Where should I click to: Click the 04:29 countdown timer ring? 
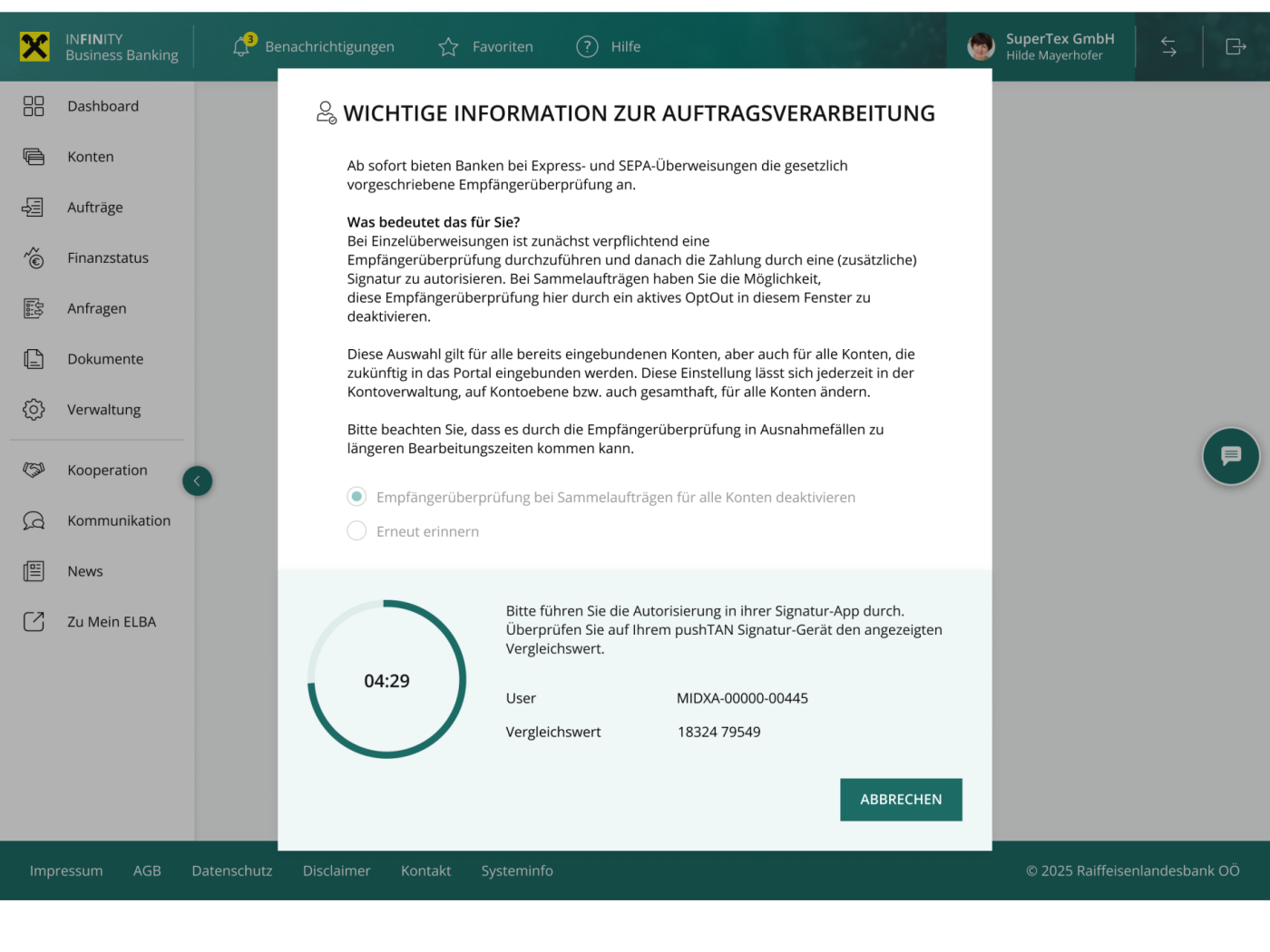click(x=386, y=680)
